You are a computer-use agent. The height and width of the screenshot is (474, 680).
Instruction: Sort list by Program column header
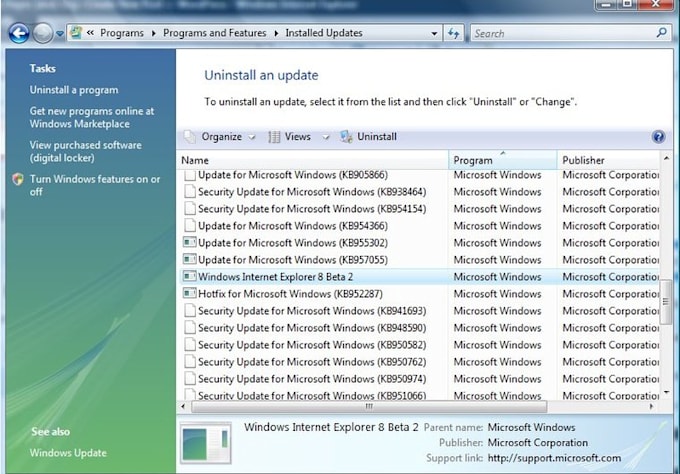[x=503, y=160]
